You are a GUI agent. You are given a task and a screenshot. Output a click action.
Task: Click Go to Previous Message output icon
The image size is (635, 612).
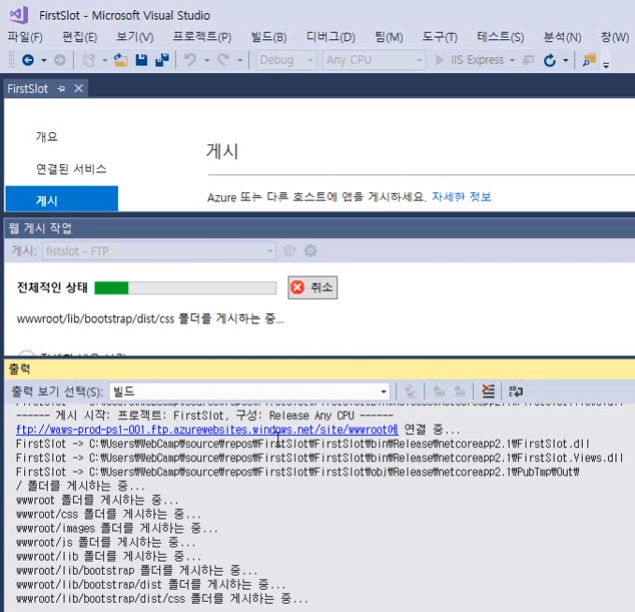(439, 391)
